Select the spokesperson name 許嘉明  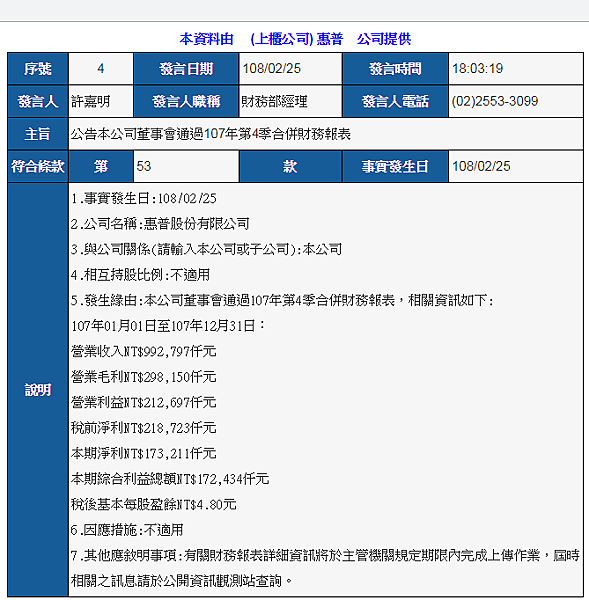click(x=91, y=101)
